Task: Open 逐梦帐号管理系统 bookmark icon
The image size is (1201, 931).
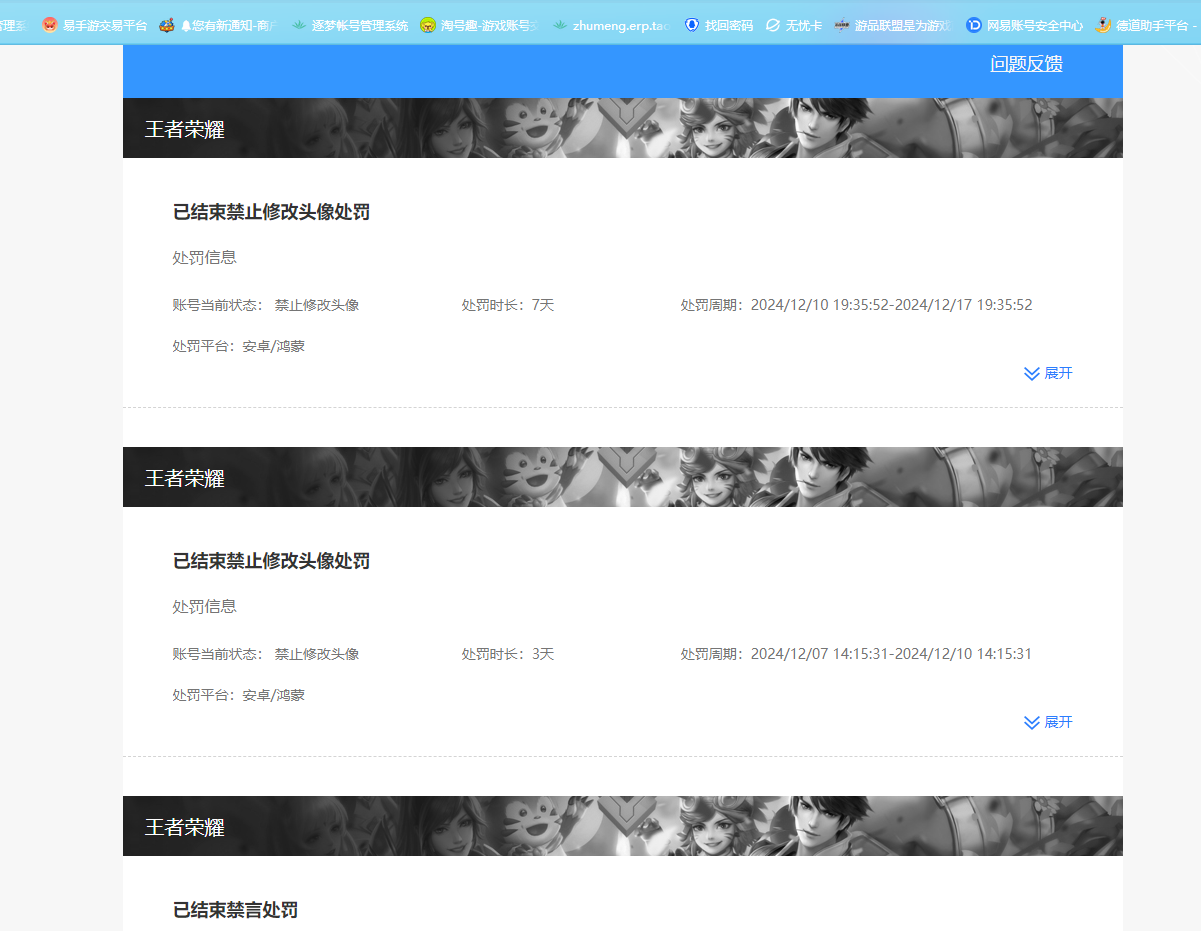Action: point(299,26)
